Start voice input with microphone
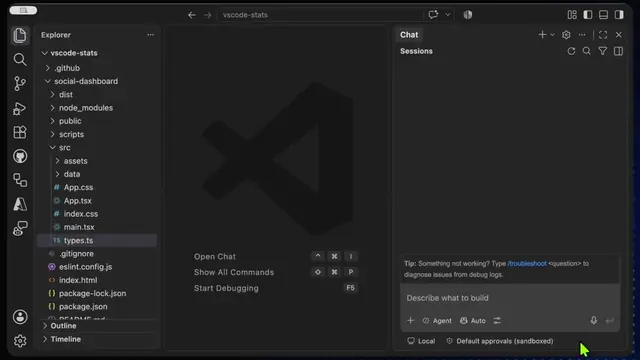Image resolution: width=640 pixels, height=360 pixels. pyautogui.click(x=593, y=320)
